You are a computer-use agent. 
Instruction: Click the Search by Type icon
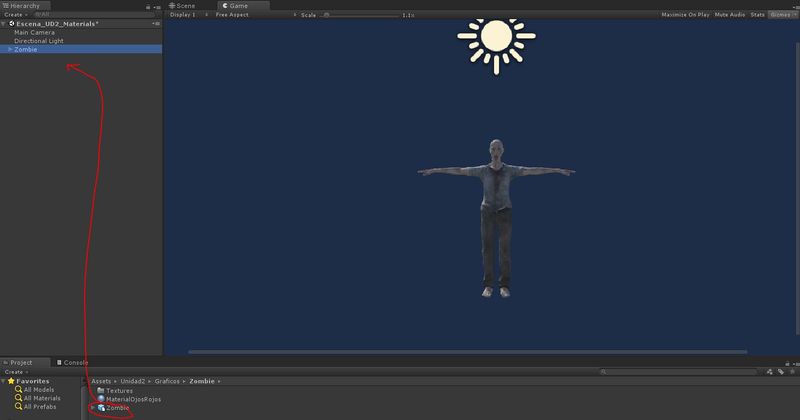(769, 372)
